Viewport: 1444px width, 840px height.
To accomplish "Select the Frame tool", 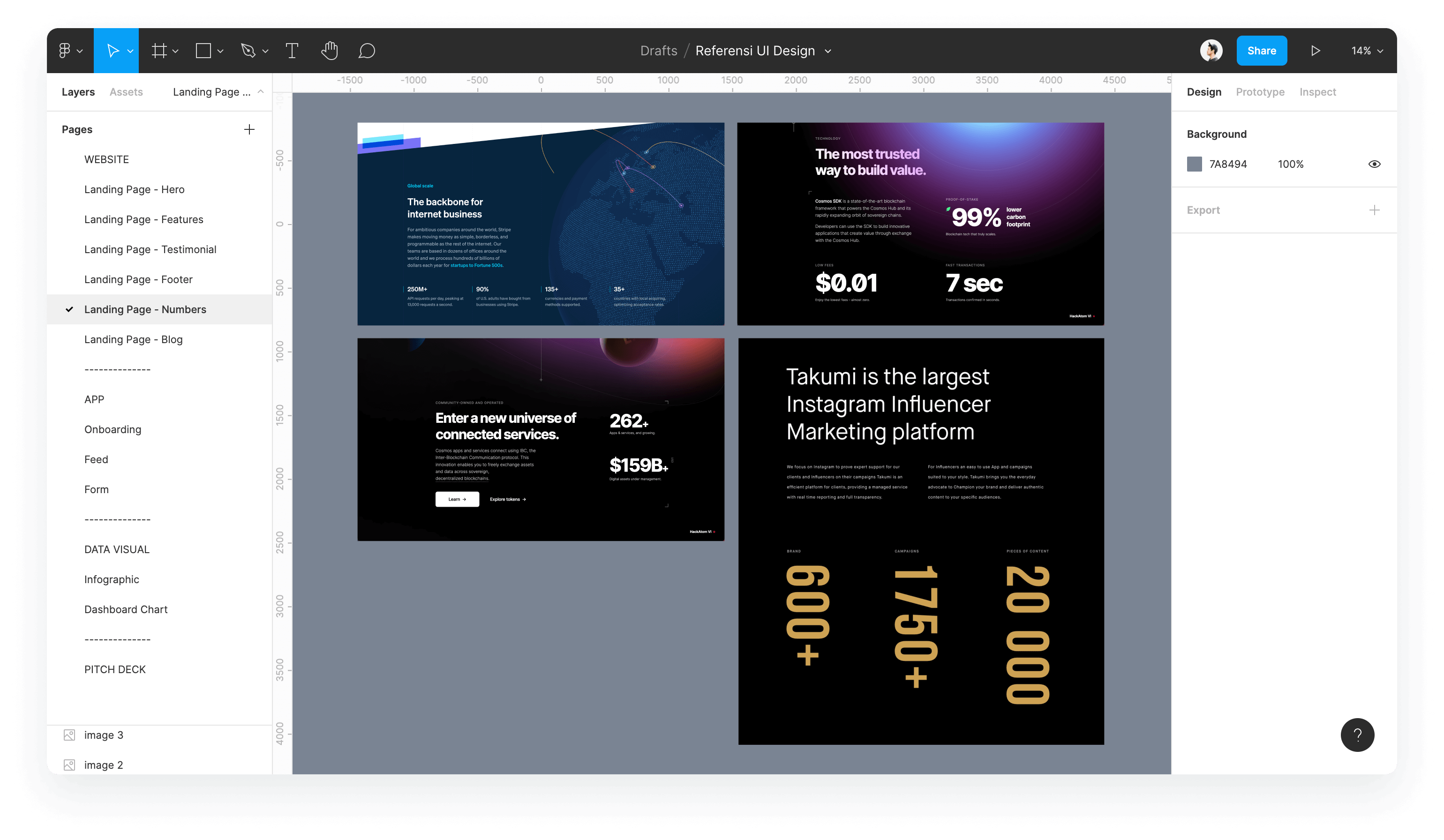I will coord(159,51).
